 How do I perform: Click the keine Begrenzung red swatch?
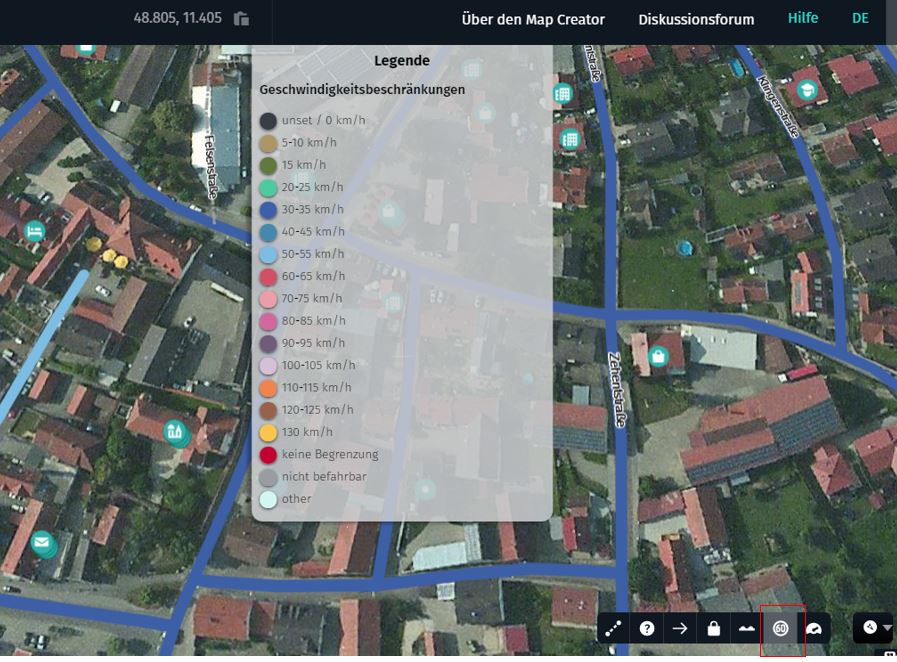click(268, 454)
